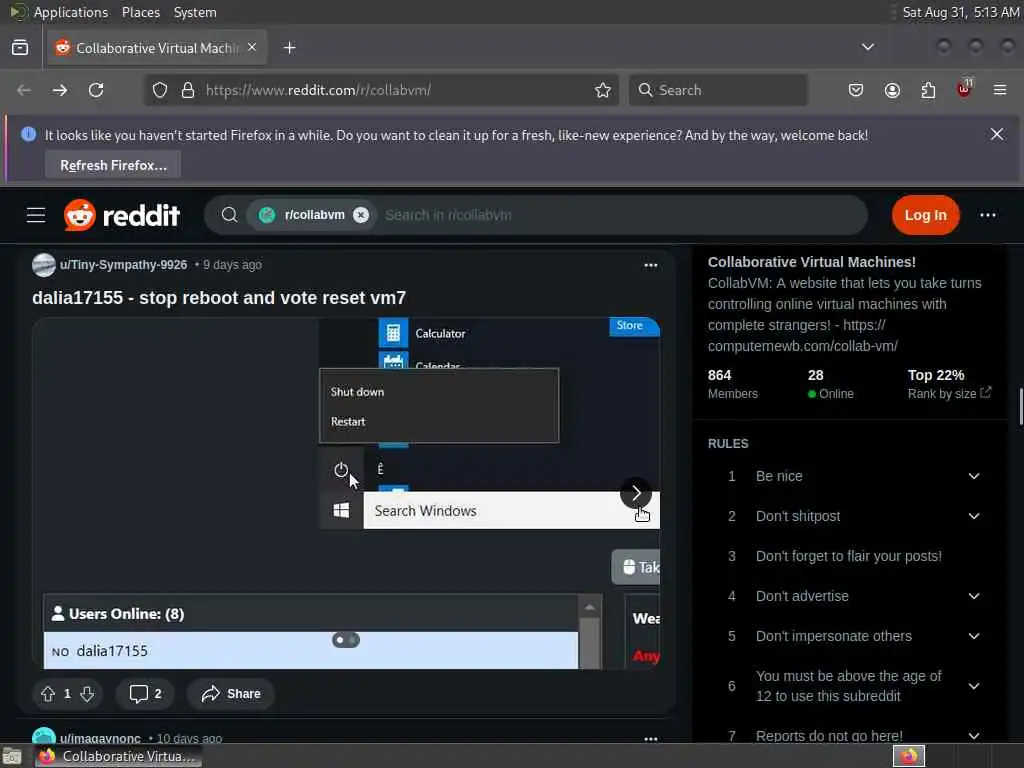The image size is (1024, 768).
Task: Click the post screenshot image
Action: click(x=345, y=493)
